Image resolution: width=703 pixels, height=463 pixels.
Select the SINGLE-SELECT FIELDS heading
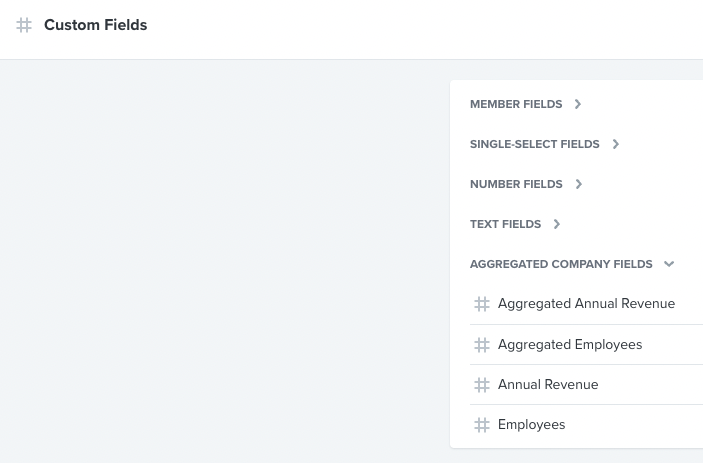534,144
